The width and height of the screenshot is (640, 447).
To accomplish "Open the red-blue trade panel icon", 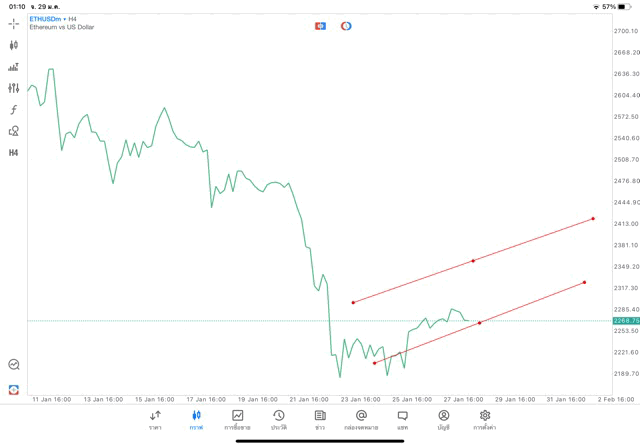I will tap(320, 26).
